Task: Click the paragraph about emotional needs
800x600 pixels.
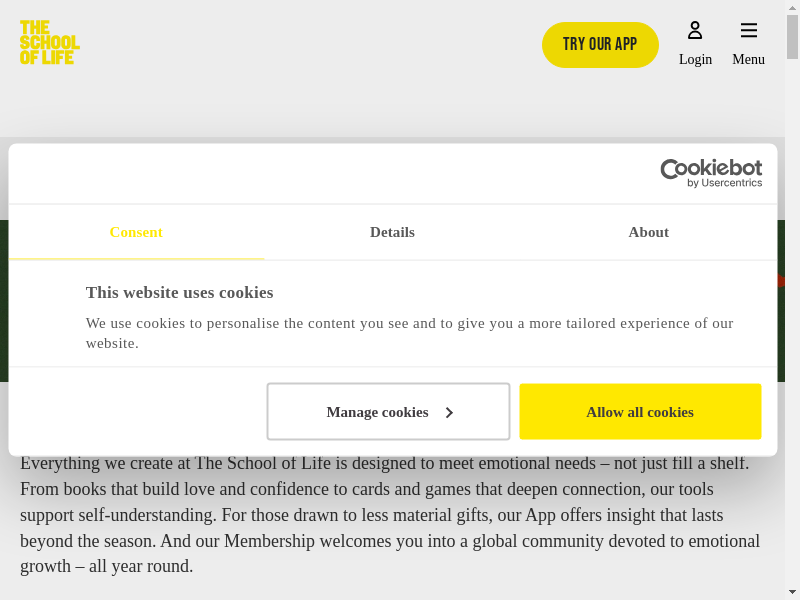Action: (390, 515)
